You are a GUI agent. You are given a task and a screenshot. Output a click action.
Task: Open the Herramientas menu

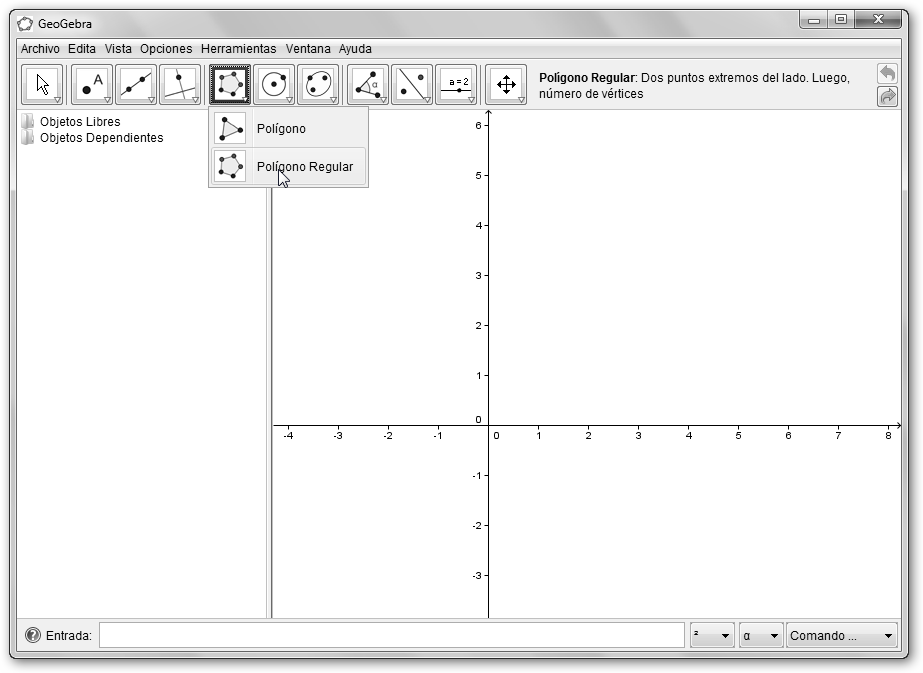click(x=238, y=48)
